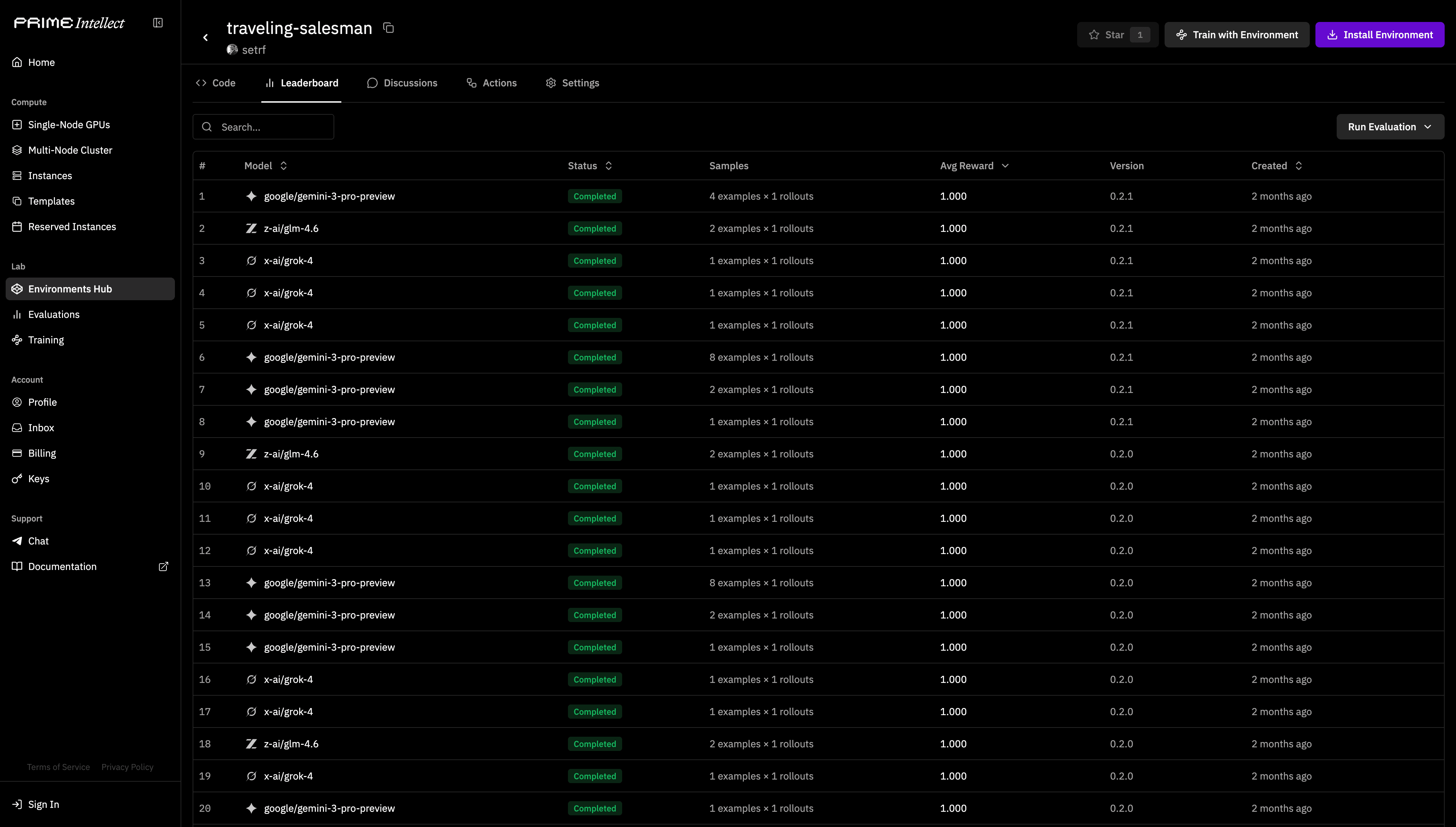Click Train with Environment button
The height and width of the screenshot is (827, 1456).
1236,35
